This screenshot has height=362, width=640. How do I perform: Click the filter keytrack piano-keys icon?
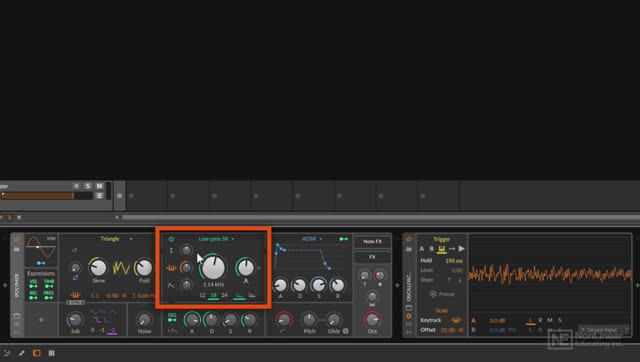coord(171,268)
